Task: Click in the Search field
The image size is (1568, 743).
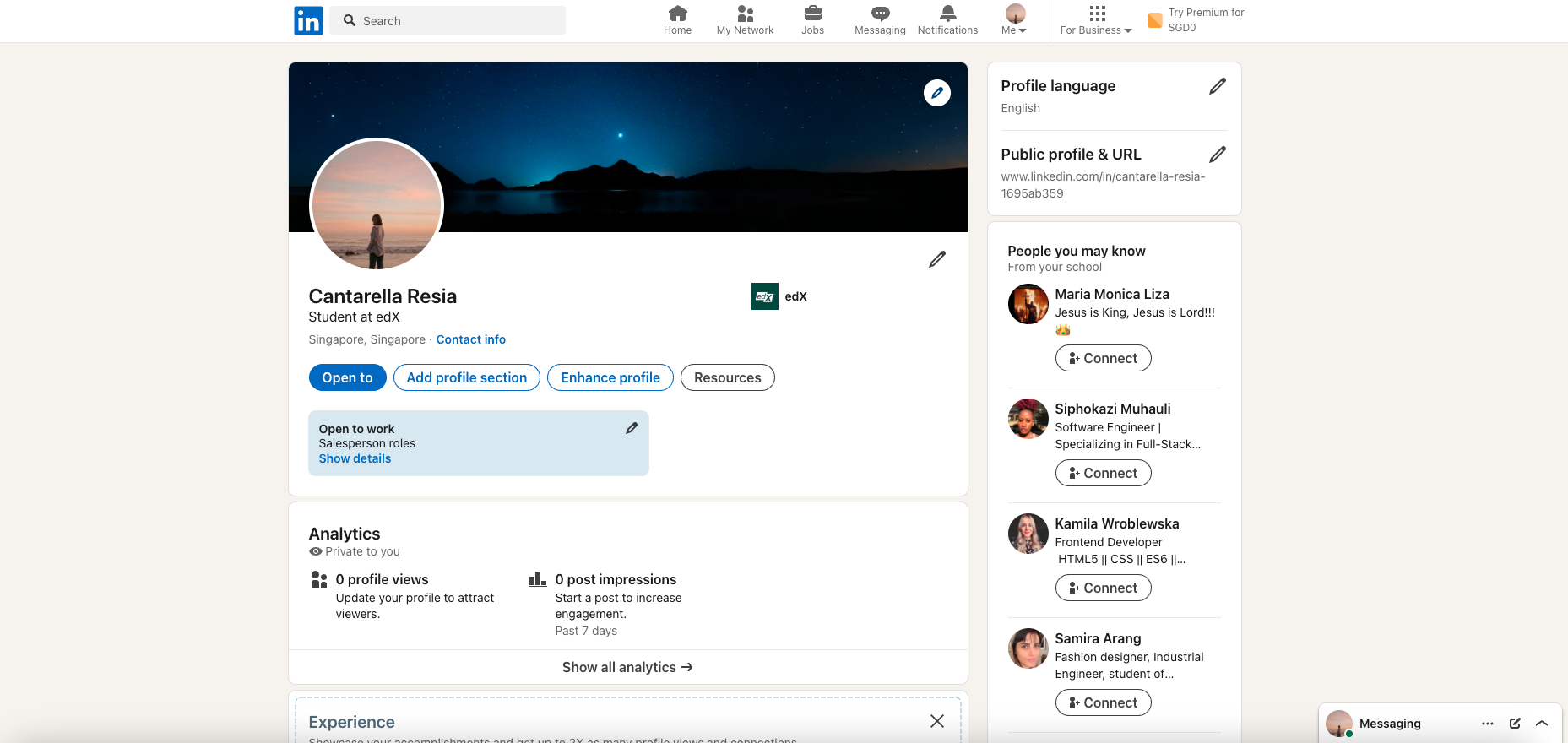Action: click(x=448, y=20)
